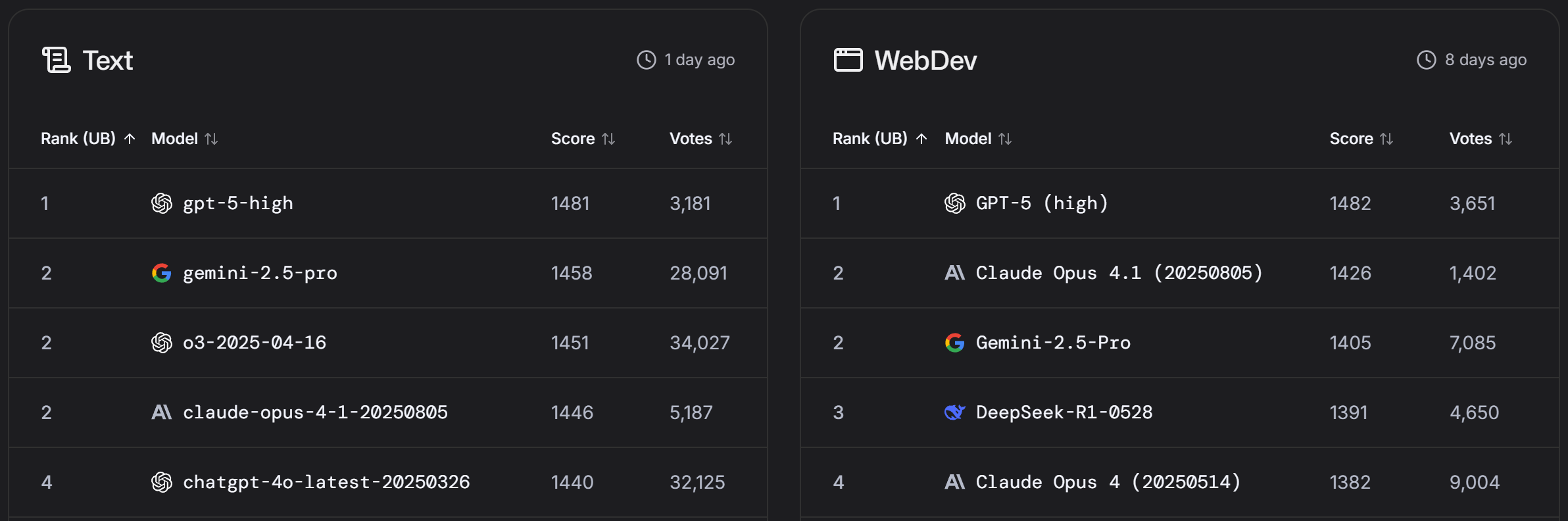Image resolution: width=1568 pixels, height=521 pixels.
Task: Sort the WebDev table by Score
Action: point(1361,139)
